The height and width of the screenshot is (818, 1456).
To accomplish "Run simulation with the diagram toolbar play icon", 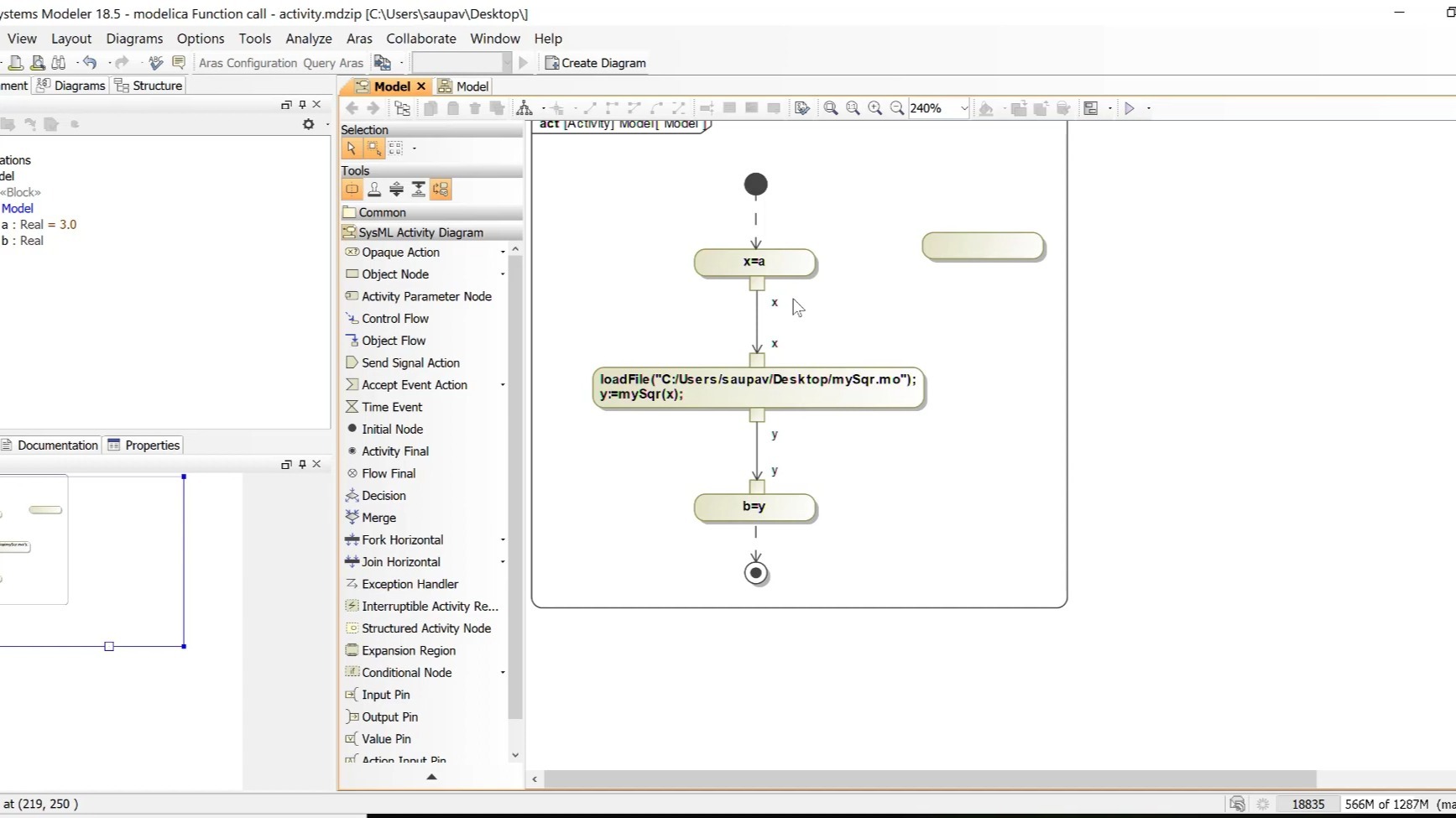I will [1130, 108].
